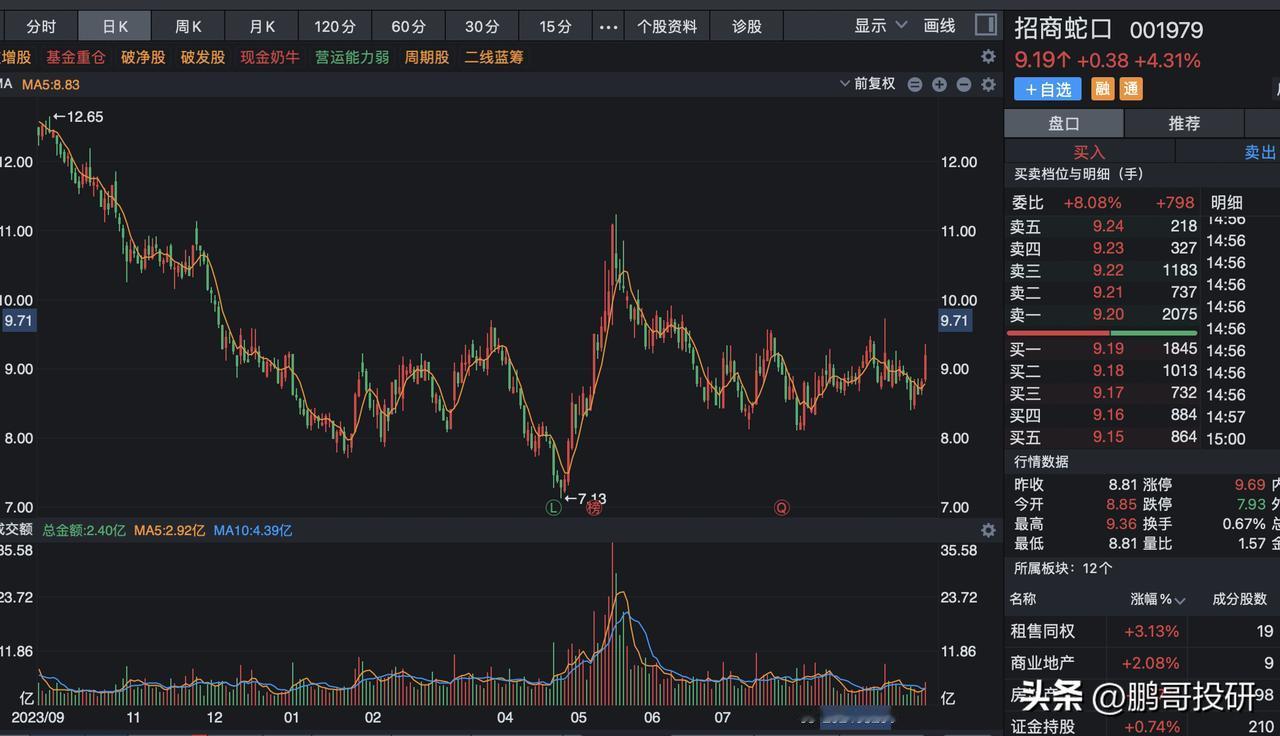The width and height of the screenshot is (1280, 736).
Task: Click the 卖五 9.24 order row
Action: click(1103, 226)
